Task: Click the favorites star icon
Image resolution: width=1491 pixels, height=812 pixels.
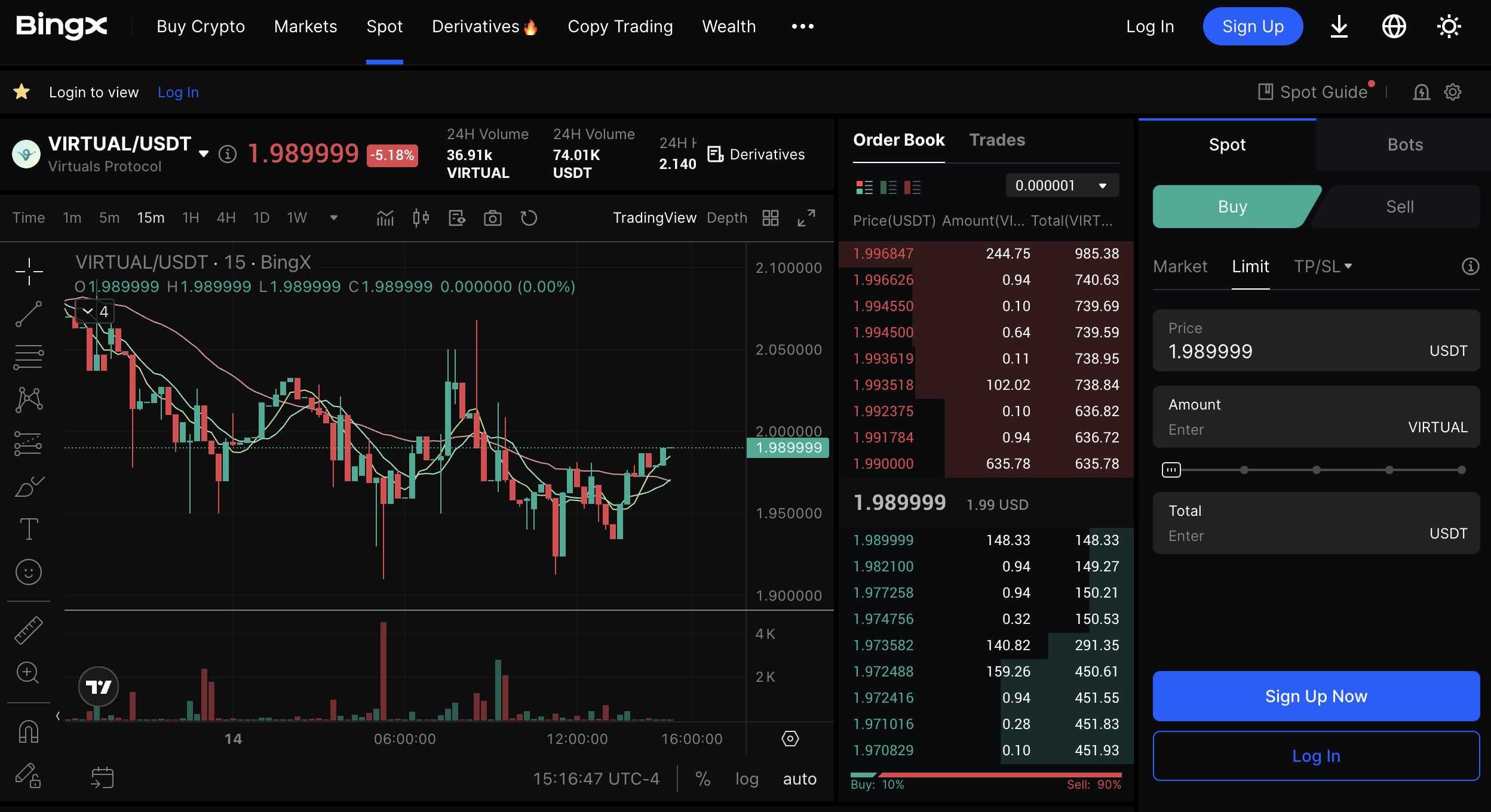Action: 22,92
